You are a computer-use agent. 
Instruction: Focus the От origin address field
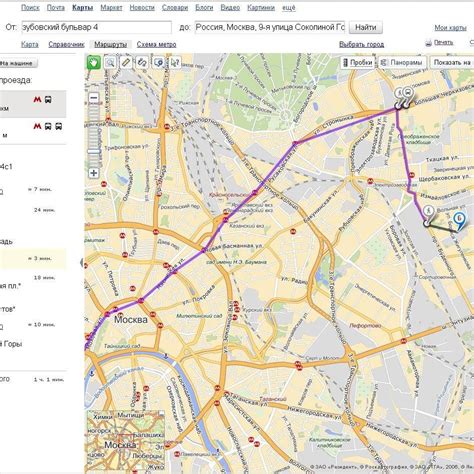click(x=97, y=27)
